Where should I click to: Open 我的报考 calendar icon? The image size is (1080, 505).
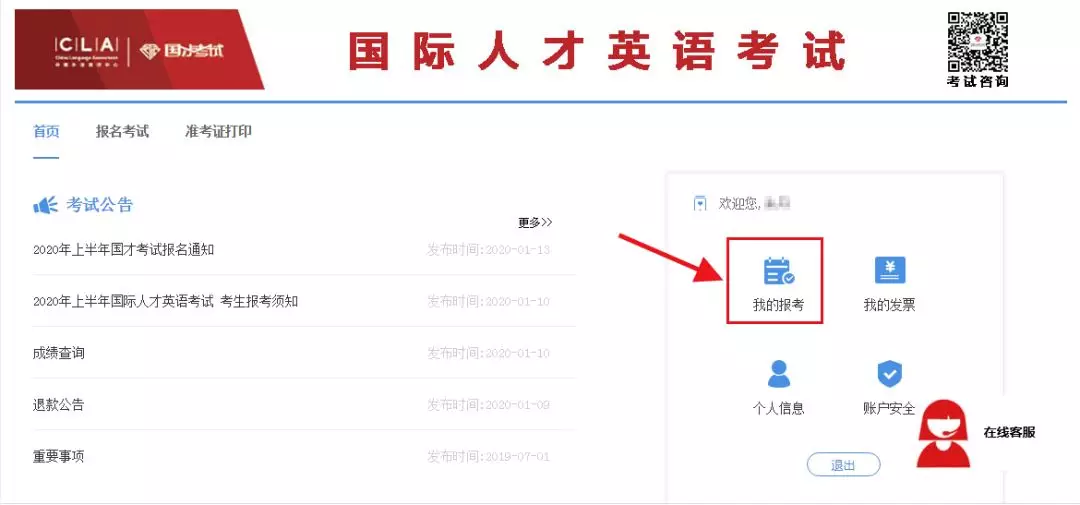tap(778, 271)
